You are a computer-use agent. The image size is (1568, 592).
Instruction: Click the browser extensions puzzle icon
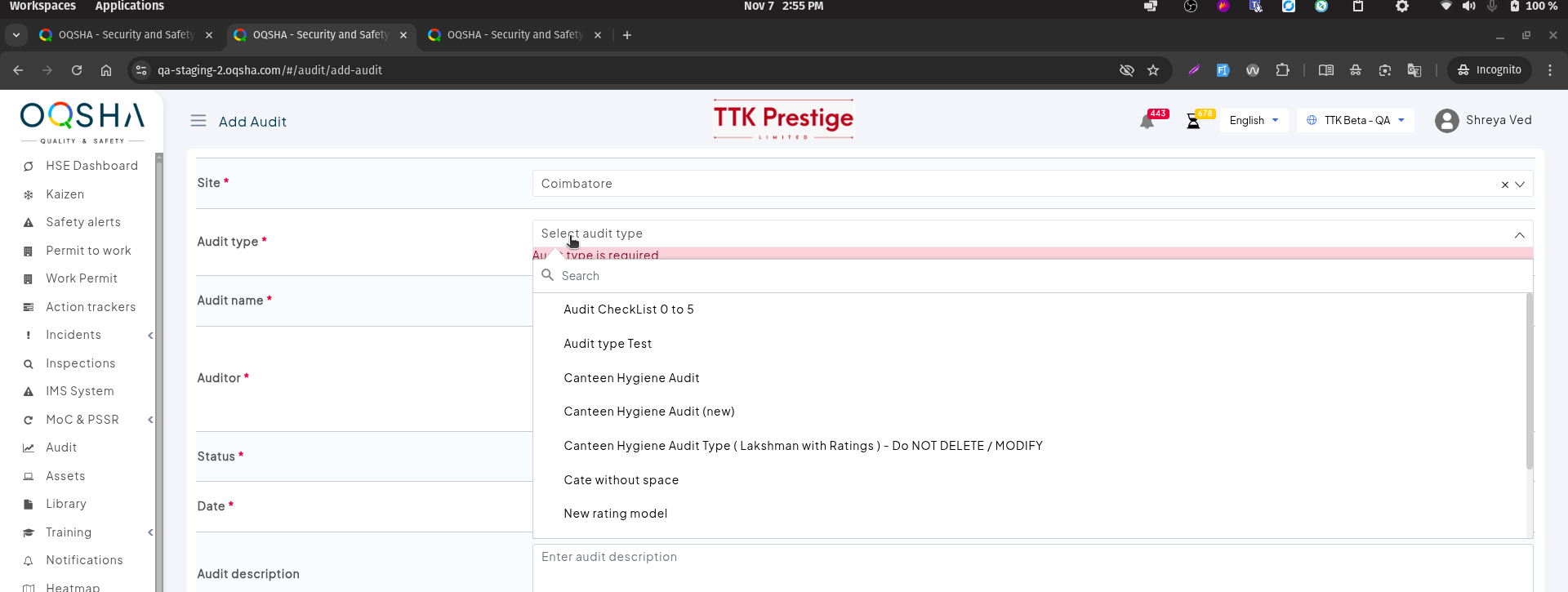click(x=1282, y=70)
